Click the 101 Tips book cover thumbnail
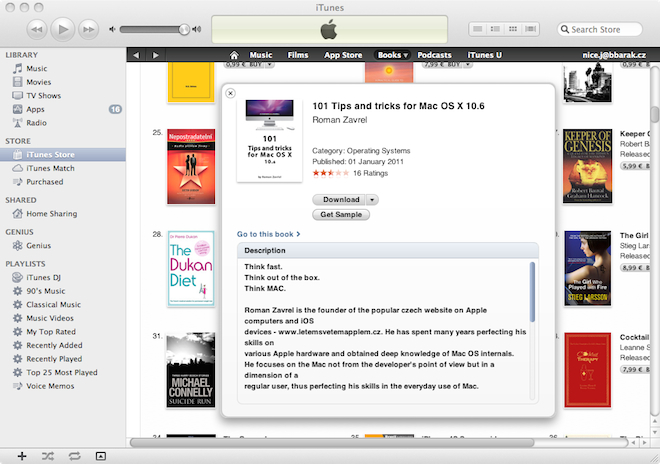 pyautogui.click(x=269, y=141)
